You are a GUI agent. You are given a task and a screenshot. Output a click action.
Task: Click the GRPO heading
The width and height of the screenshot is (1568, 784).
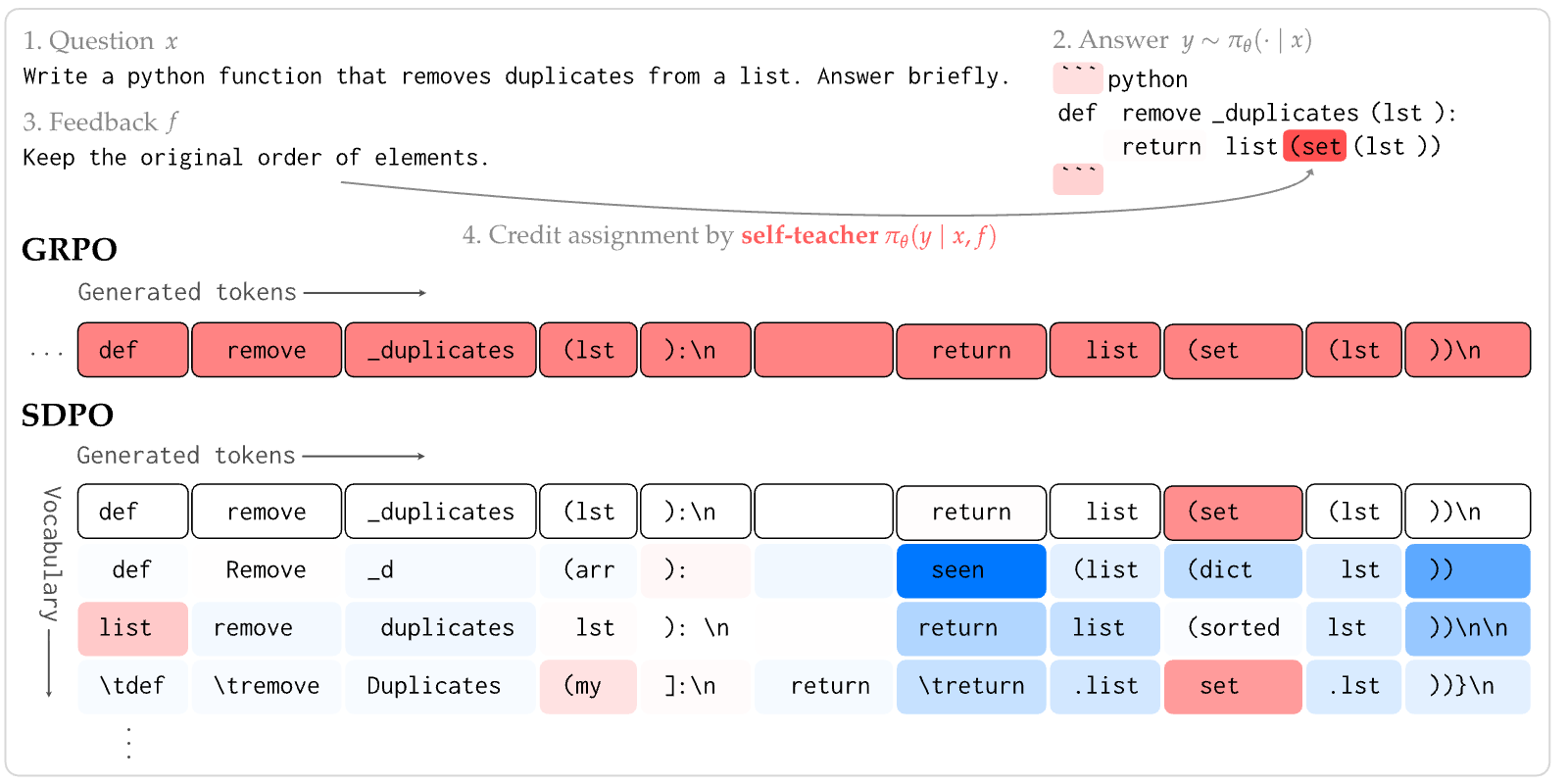[70, 250]
